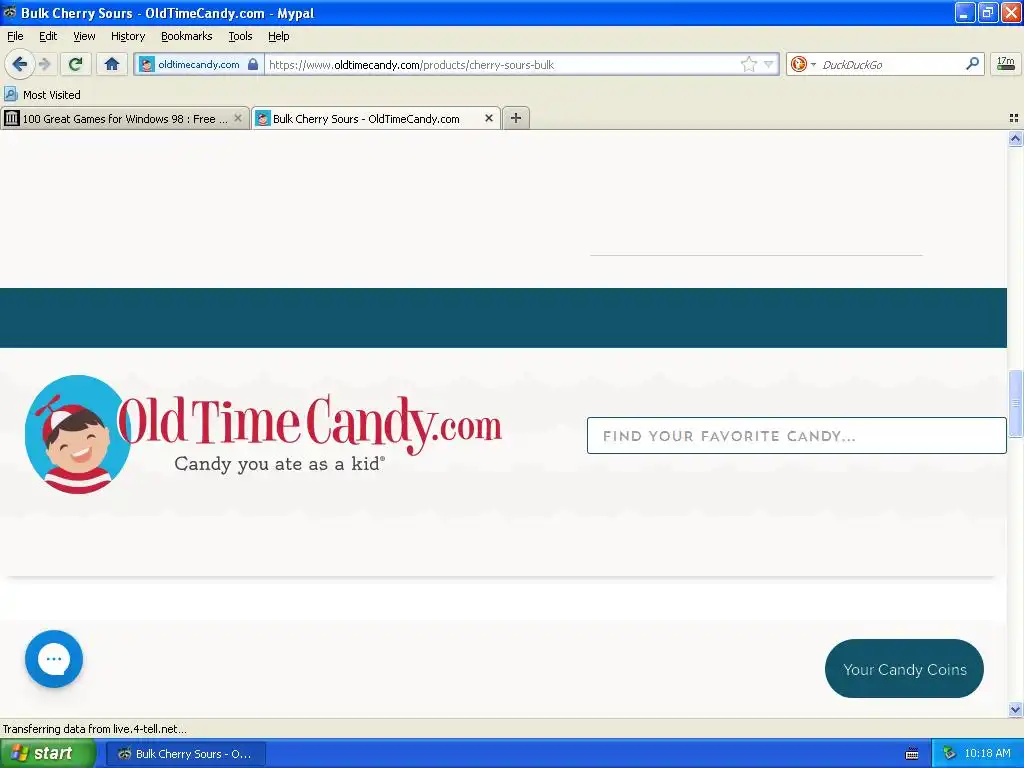This screenshot has height=768, width=1024.
Task: Open the Bookmarks menu
Action: click(x=186, y=36)
